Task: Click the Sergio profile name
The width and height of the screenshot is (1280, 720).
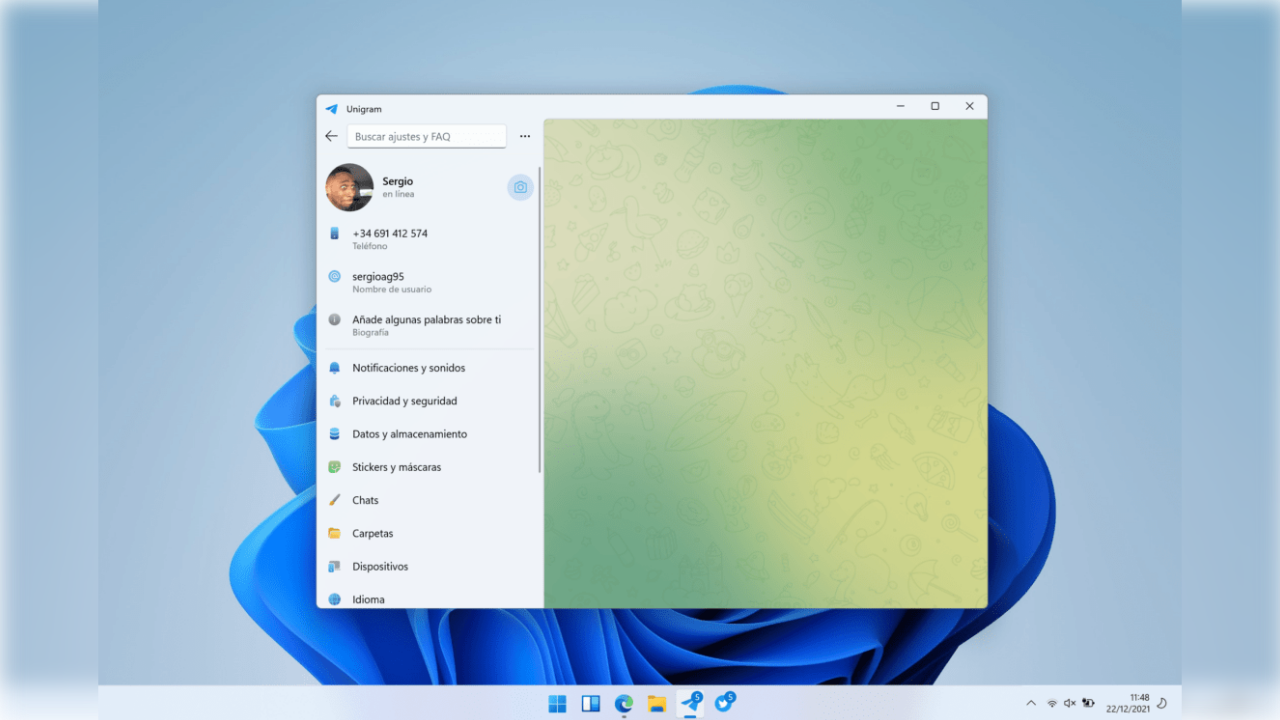Action: pyautogui.click(x=397, y=181)
